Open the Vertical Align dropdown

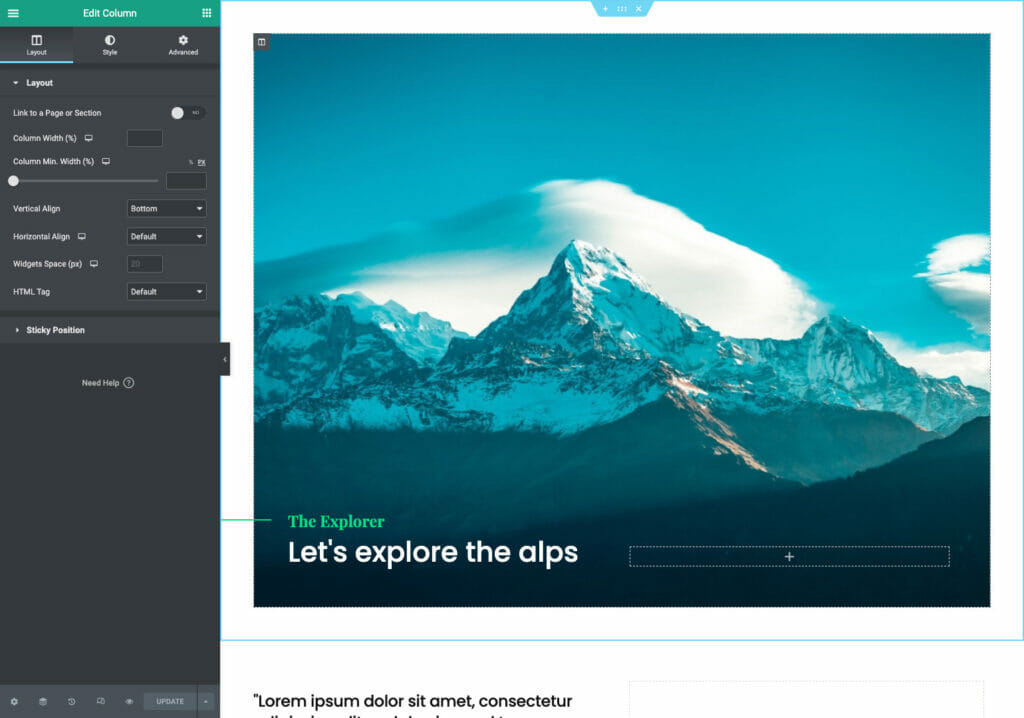click(167, 209)
